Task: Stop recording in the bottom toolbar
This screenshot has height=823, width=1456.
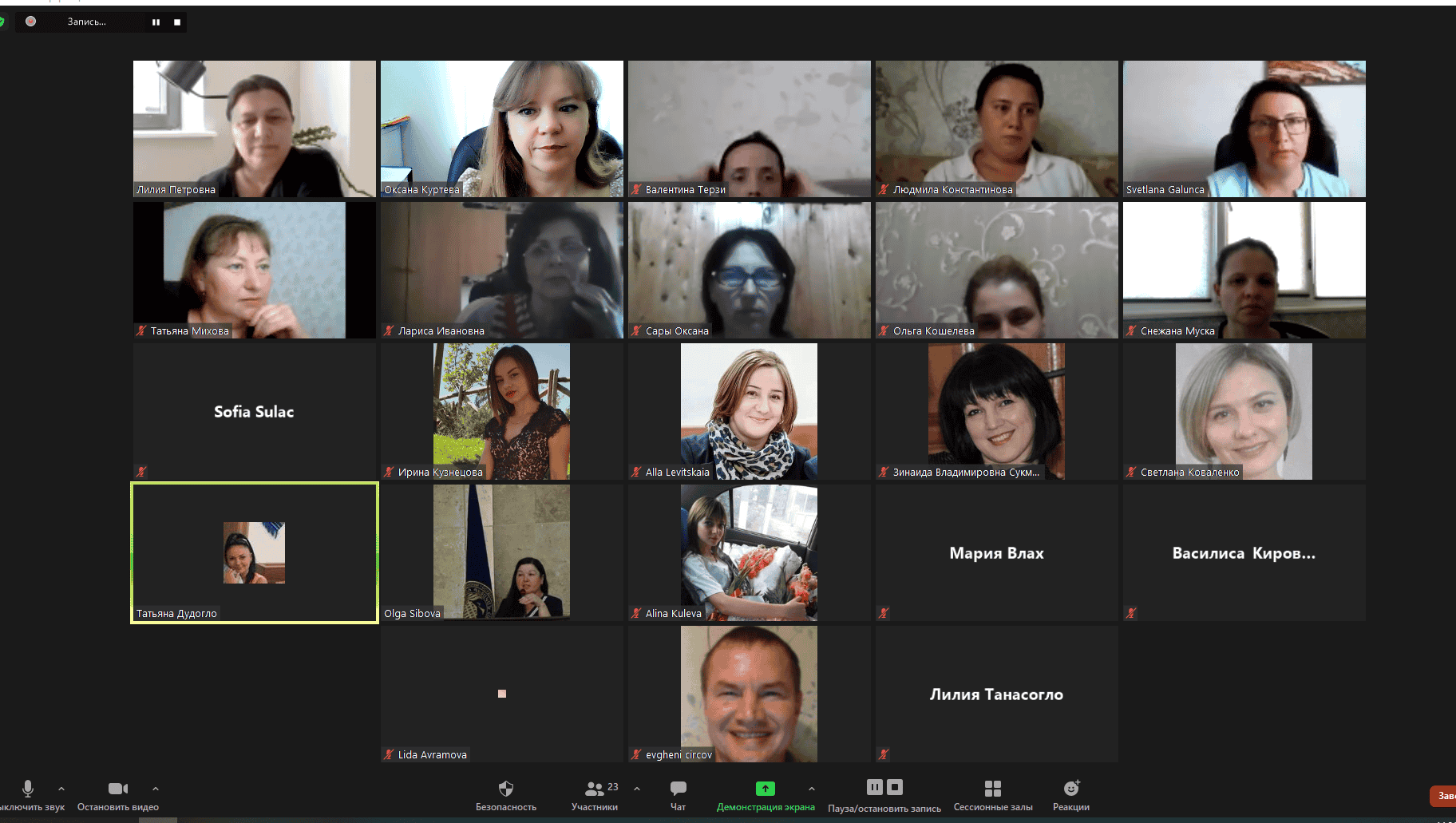Action: [895, 787]
